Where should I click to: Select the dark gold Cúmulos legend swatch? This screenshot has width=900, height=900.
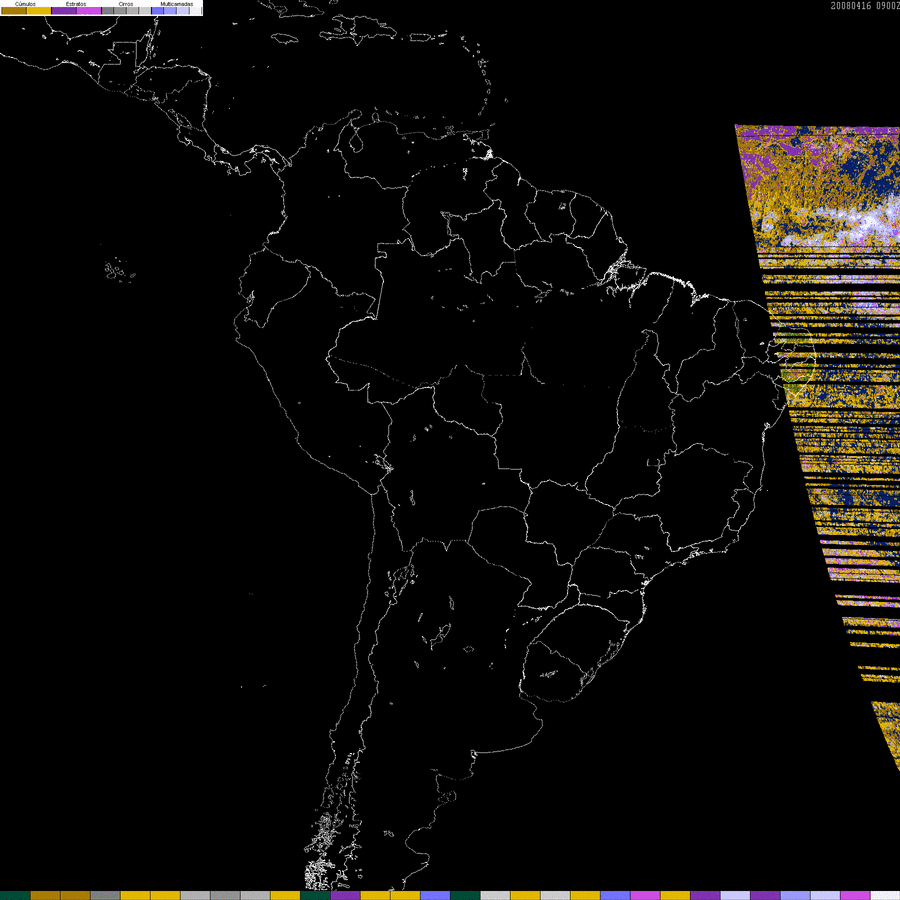point(14,10)
